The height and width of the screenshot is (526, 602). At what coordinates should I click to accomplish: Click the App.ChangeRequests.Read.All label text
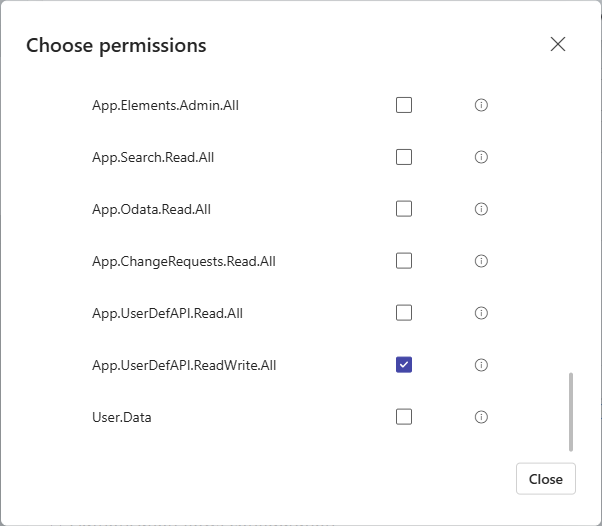tap(184, 261)
